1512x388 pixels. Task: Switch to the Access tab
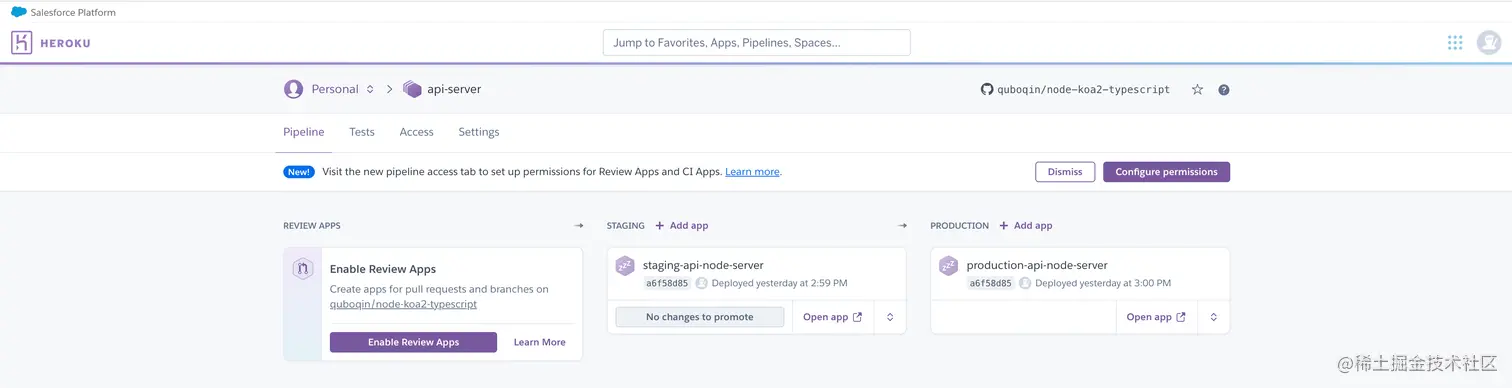tap(417, 132)
